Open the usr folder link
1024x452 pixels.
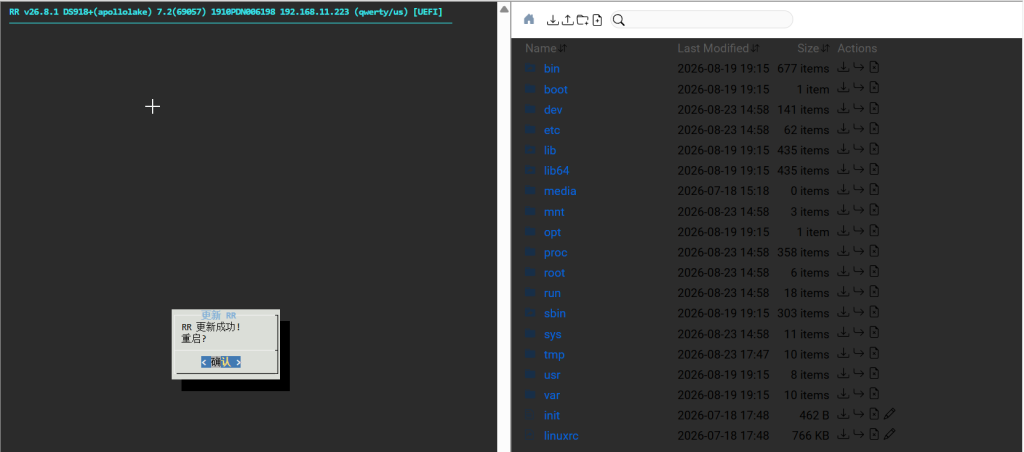pyautogui.click(x=552, y=375)
